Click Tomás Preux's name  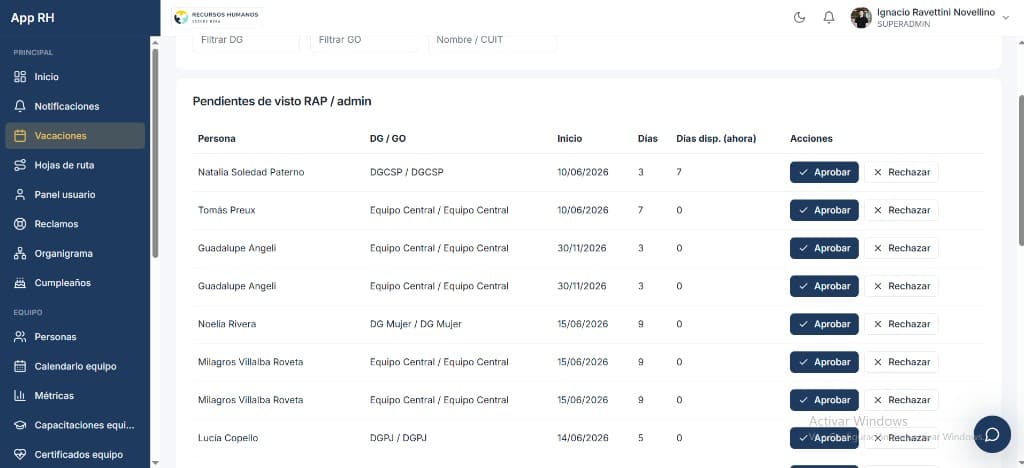point(227,210)
